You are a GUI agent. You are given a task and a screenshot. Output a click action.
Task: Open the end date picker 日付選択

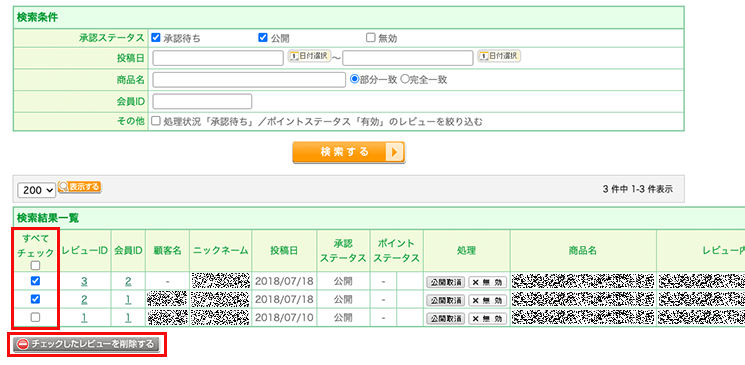tap(499, 56)
